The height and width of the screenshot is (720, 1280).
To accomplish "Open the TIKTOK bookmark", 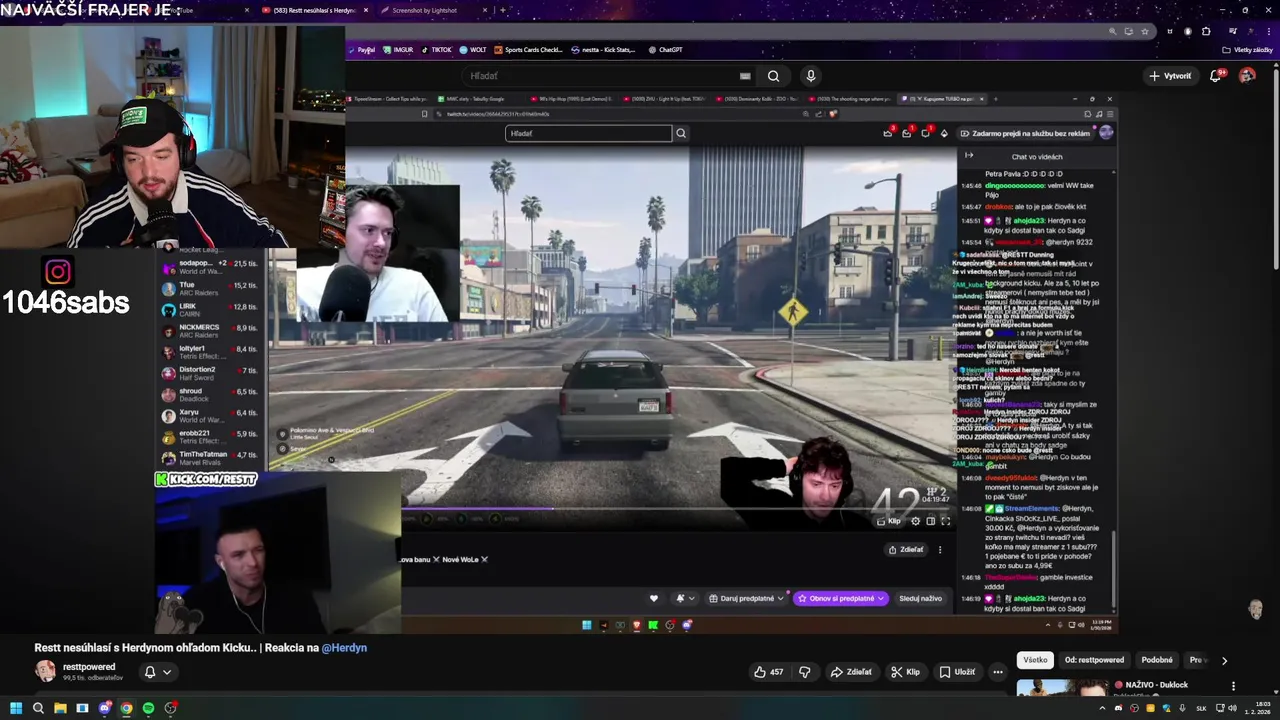I will [436, 49].
